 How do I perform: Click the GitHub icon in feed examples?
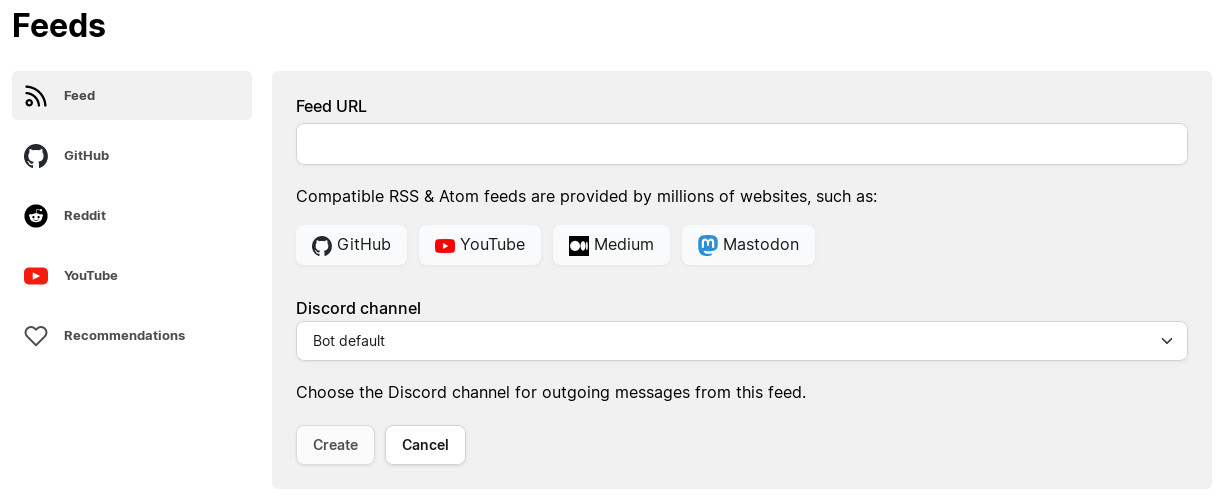[322, 246]
